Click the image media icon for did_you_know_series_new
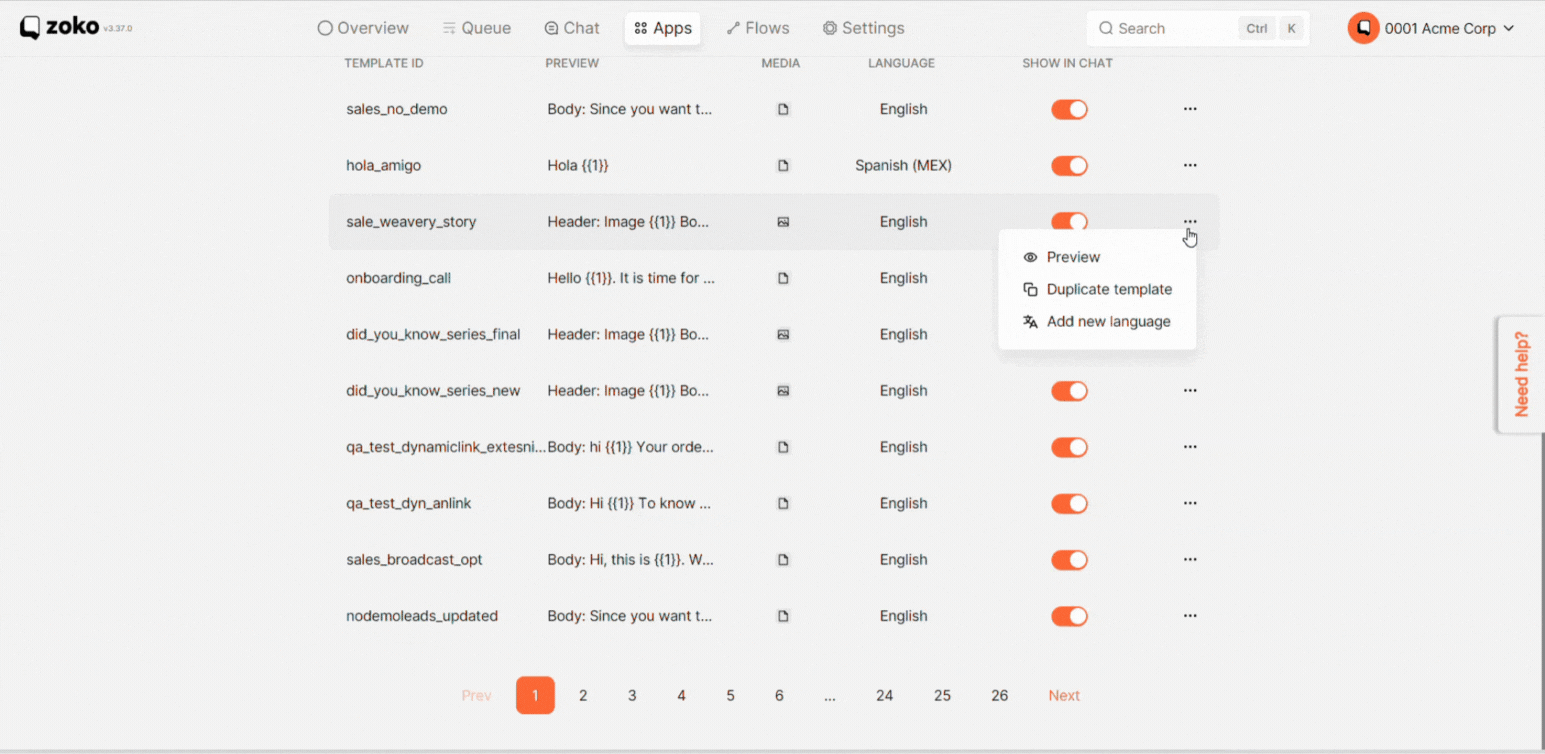Screen dimensions: 1545x754 pyautogui.click(x=783, y=390)
